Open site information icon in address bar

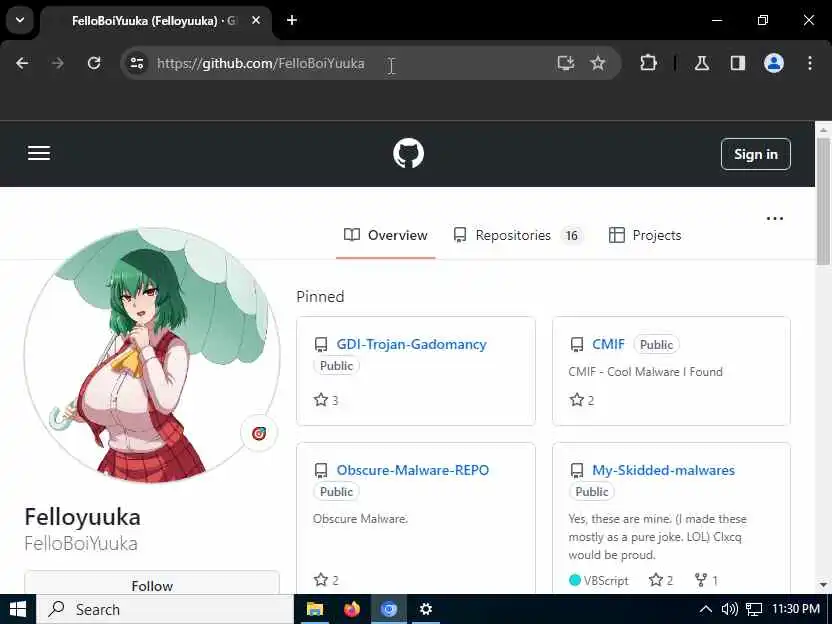pyautogui.click(x=137, y=64)
